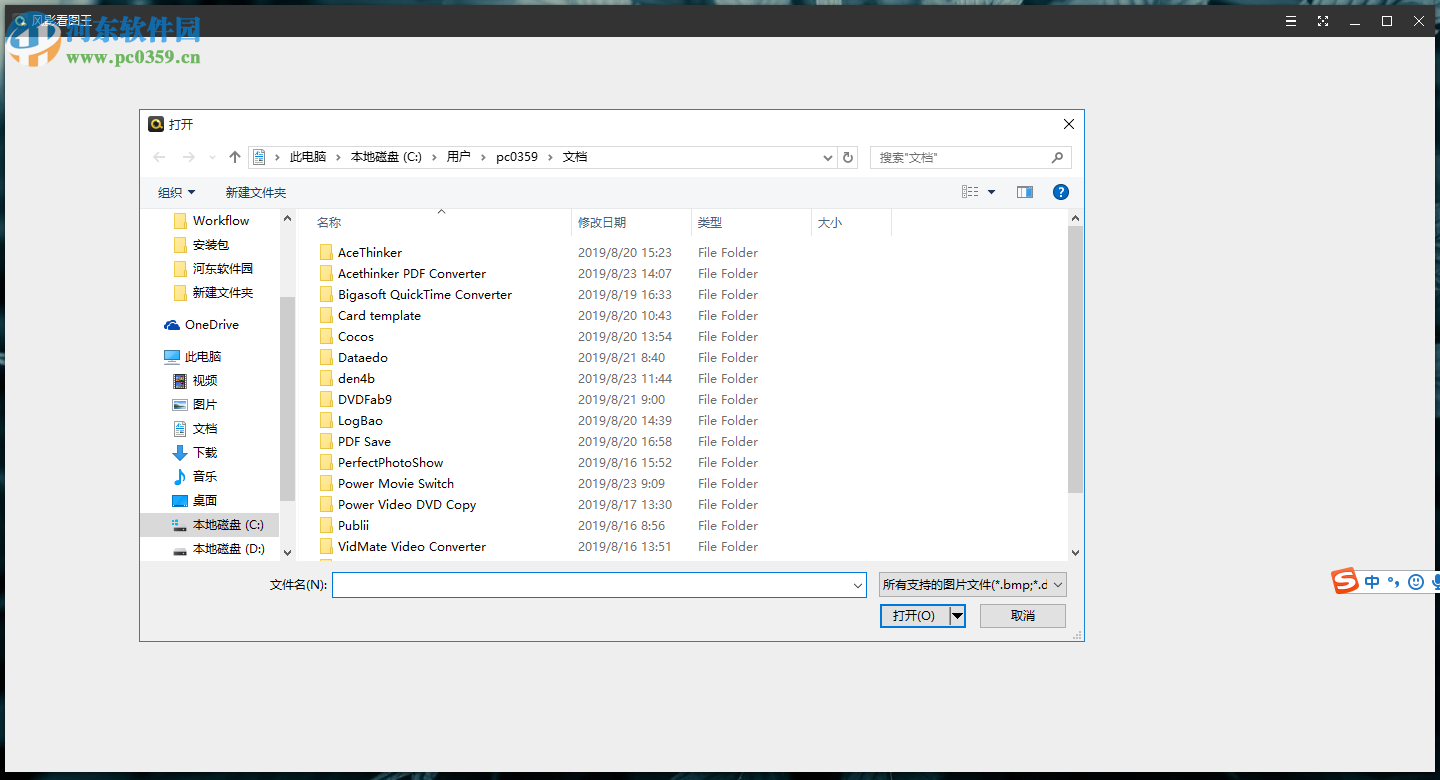Open the OneDrive item in the sidebar
The width and height of the screenshot is (1440, 780).
[x=201, y=325]
